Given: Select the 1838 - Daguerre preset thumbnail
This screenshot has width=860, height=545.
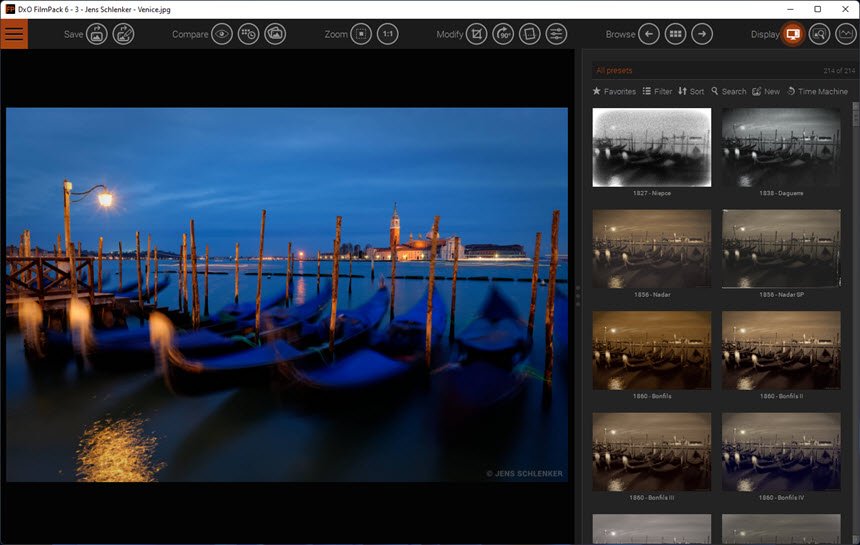Looking at the screenshot, I should (781, 147).
